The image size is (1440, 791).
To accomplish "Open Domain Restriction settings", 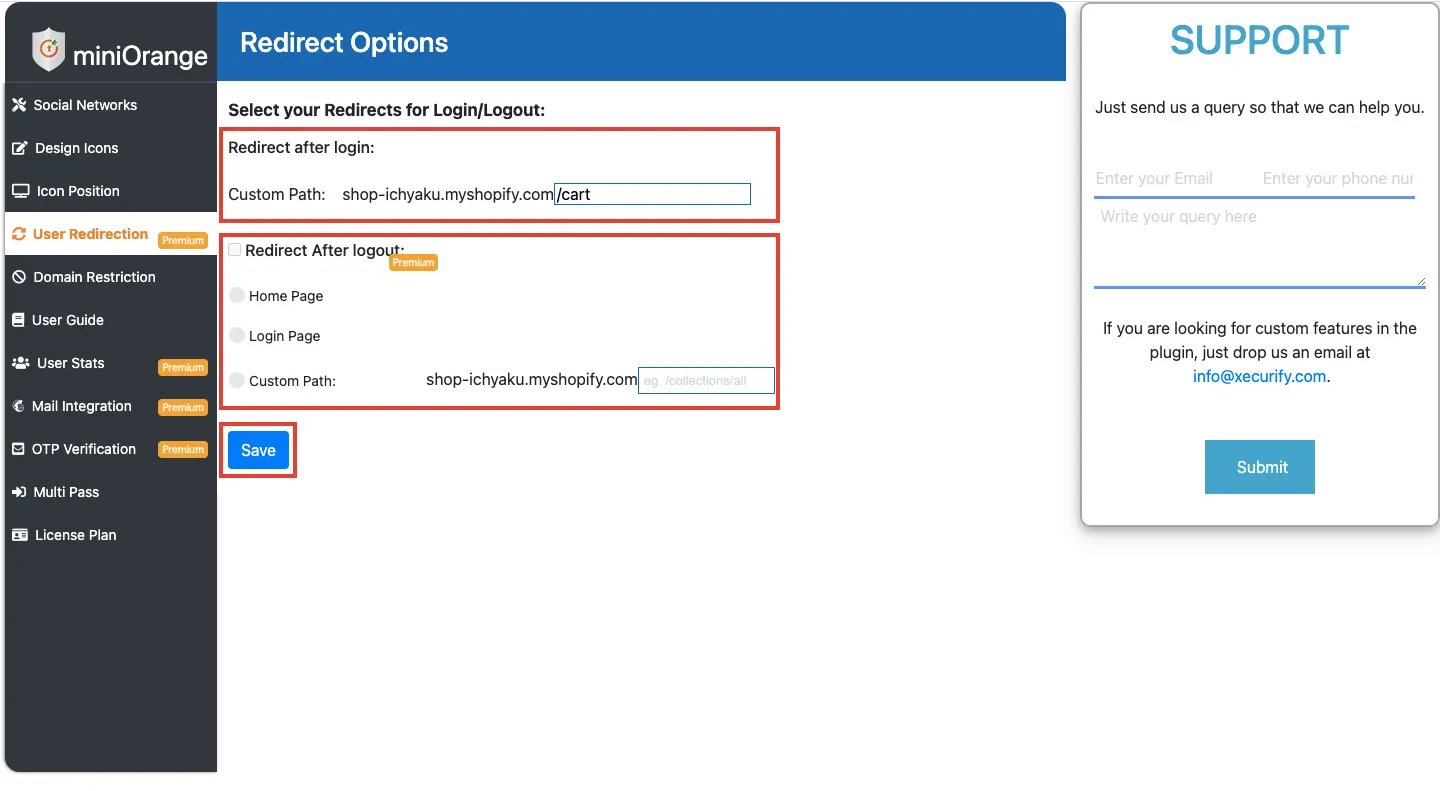I will click(x=110, y=277).
